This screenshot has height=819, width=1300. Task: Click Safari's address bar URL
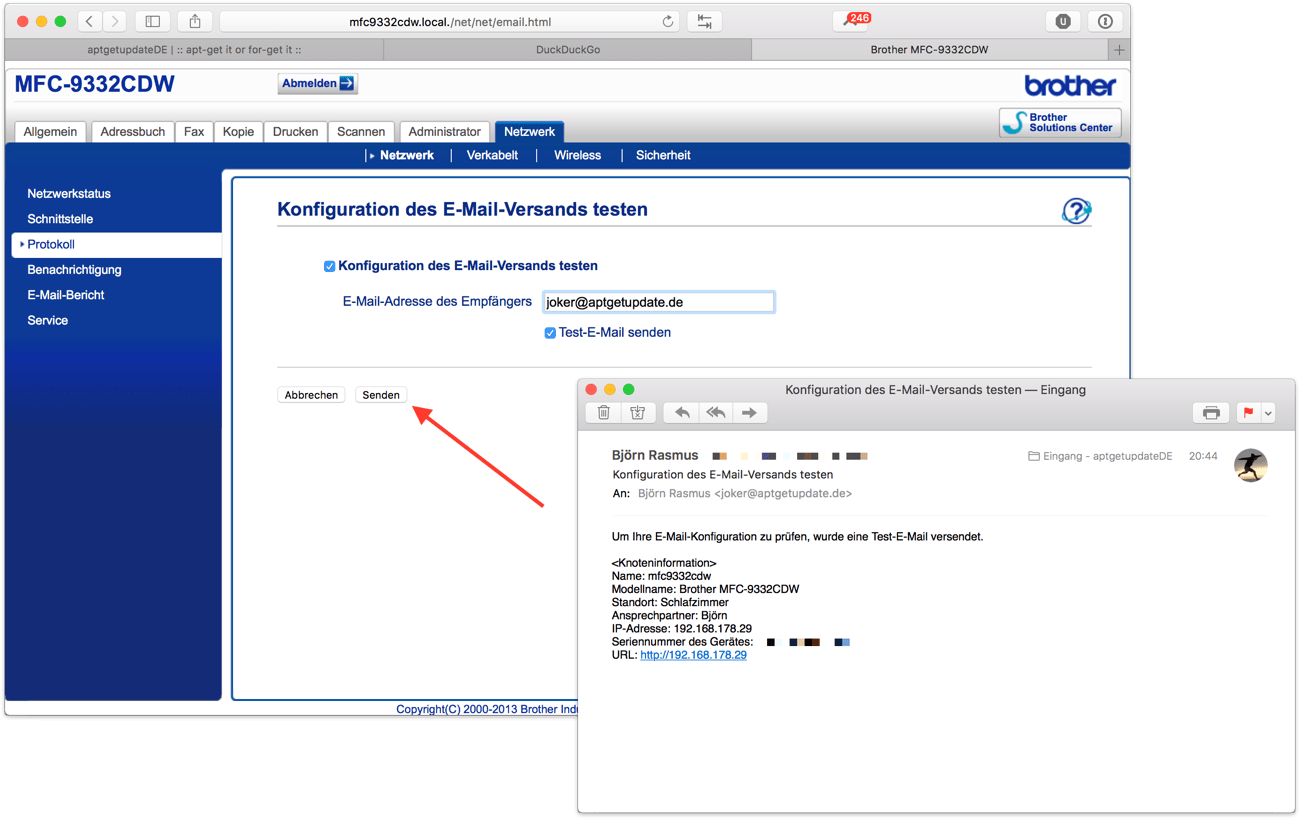[x=450, y=21]
